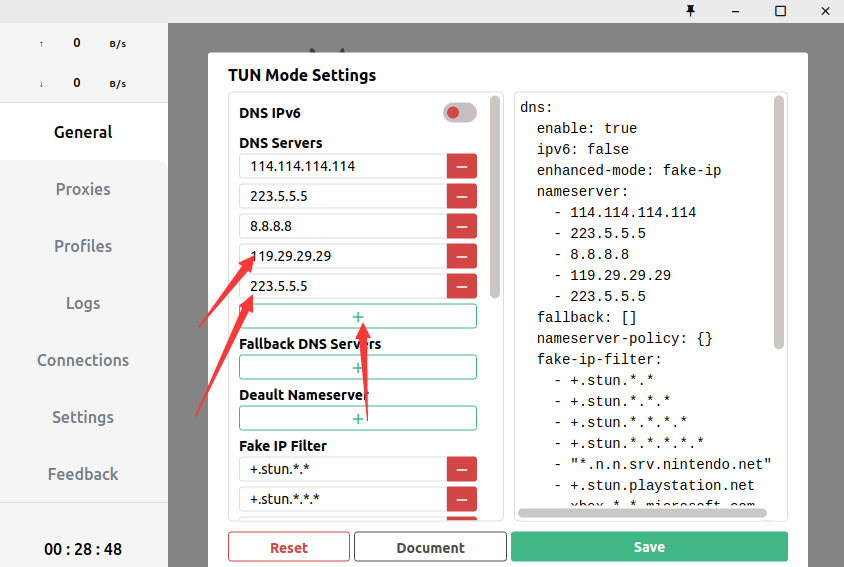
Task: Pin the window on top
Action: [690, 11]
